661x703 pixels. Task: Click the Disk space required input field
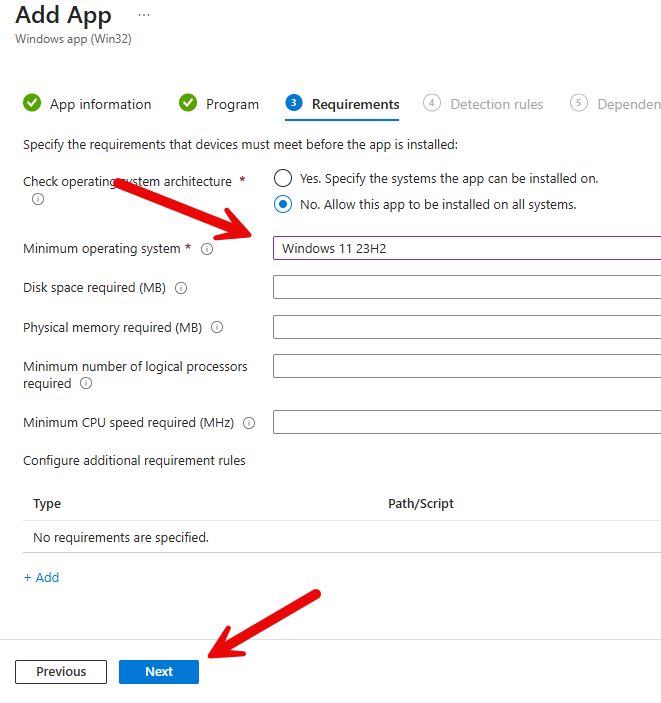466,288
